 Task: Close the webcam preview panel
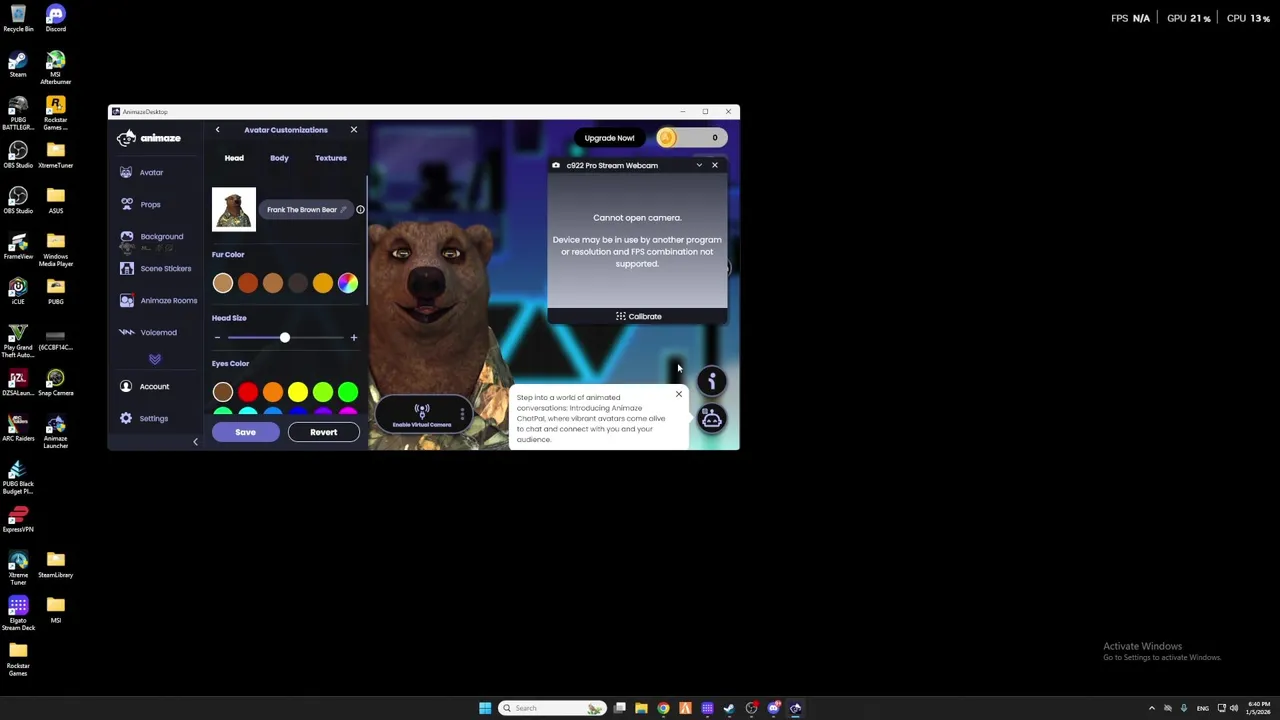(x=714, y=165)
